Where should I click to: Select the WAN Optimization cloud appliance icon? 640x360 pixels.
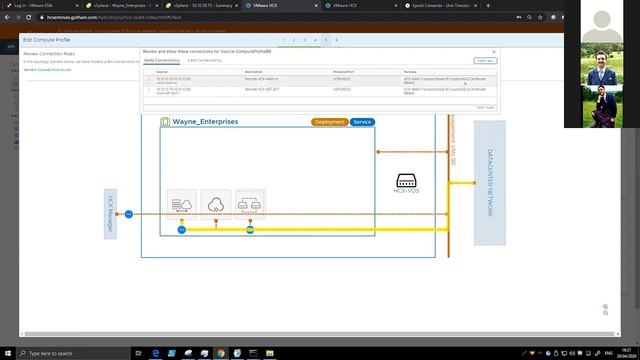(x=216, y=204)
